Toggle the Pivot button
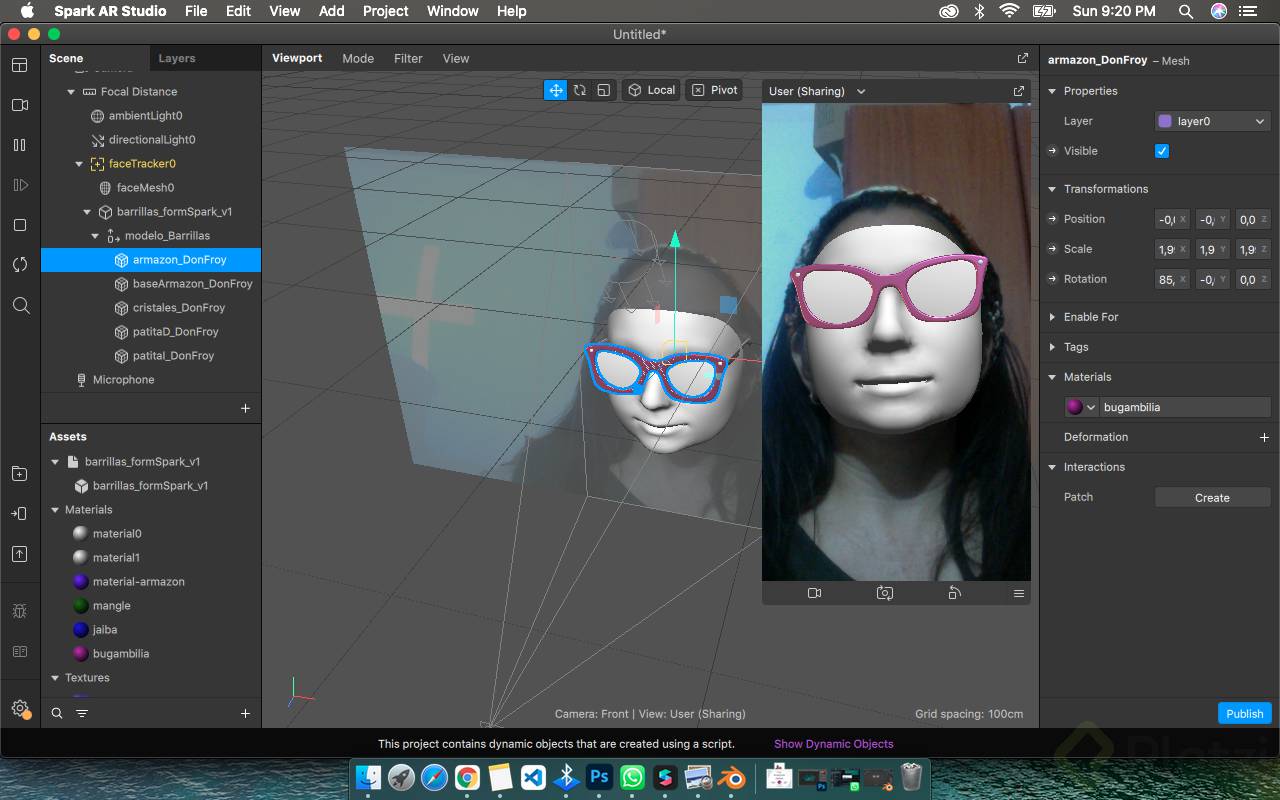The width and height of the screenshot is (1280, 800). point(714,90)
